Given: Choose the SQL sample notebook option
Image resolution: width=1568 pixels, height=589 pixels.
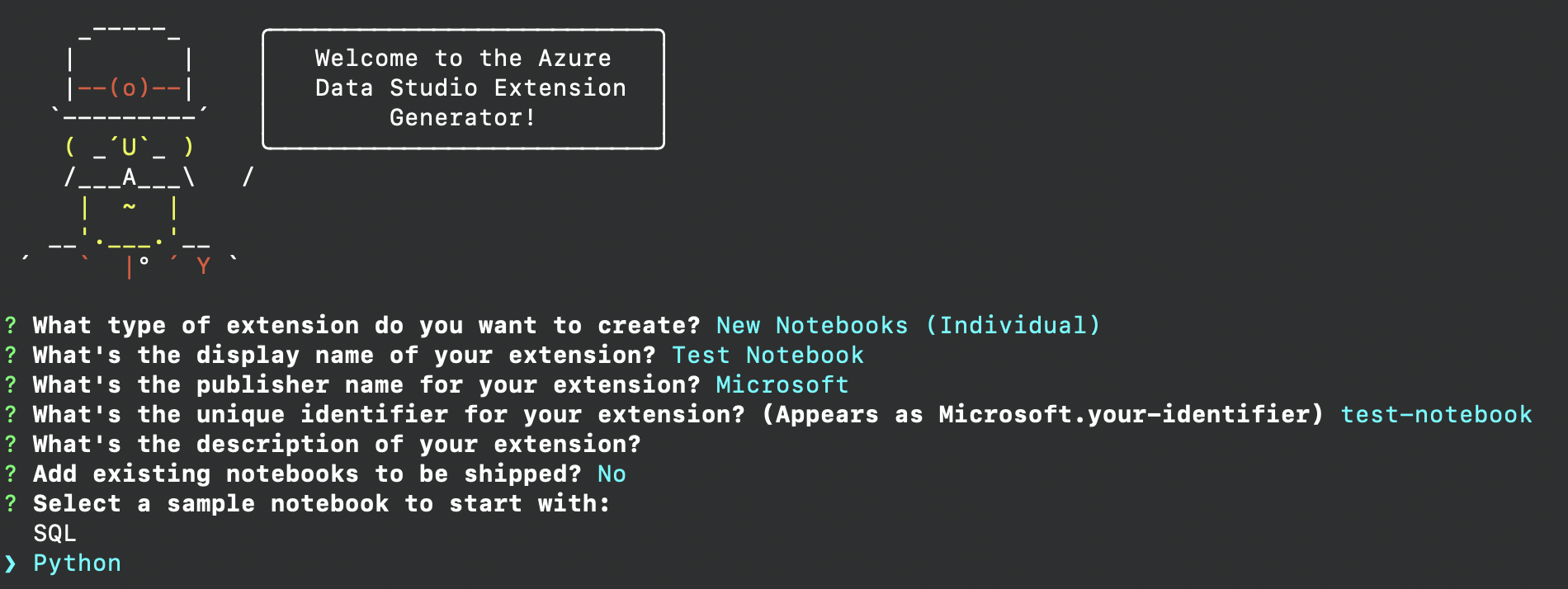Looking at the screenshot, I should [54, 533].
